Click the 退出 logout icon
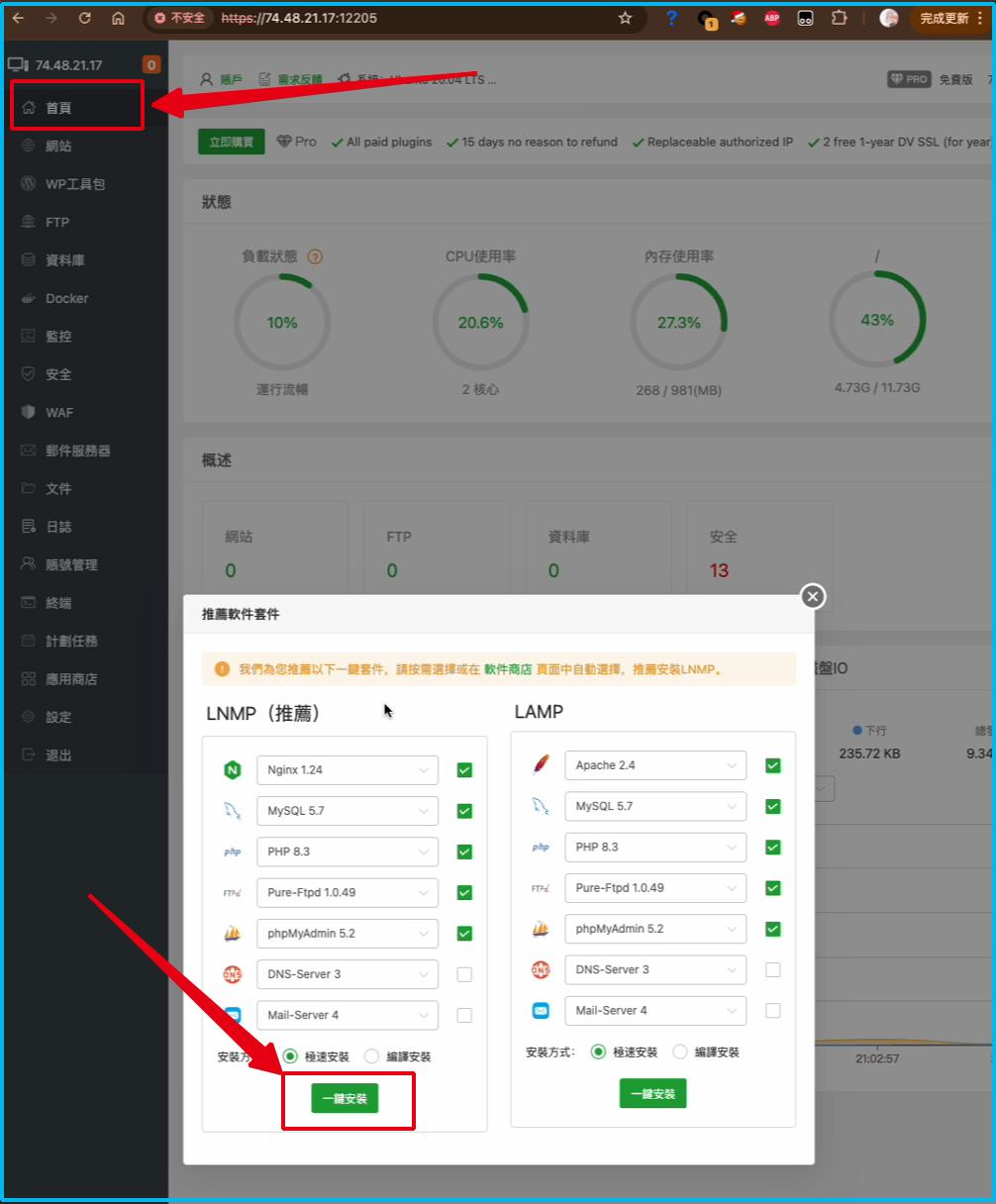The width and height of the screenshot is (996, 1204). (28, 754)
